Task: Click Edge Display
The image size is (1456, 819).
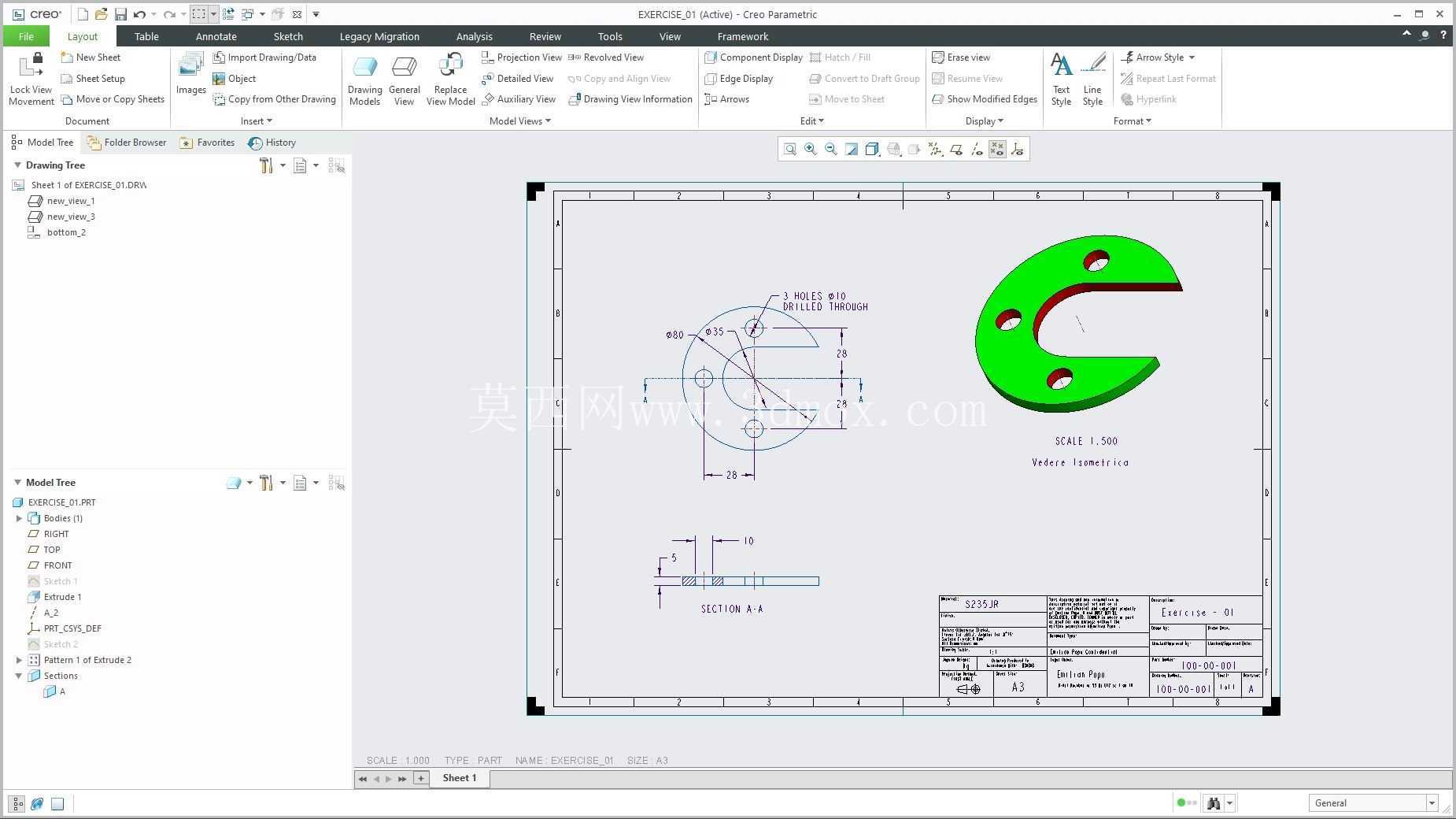Action: click(738, 79)
